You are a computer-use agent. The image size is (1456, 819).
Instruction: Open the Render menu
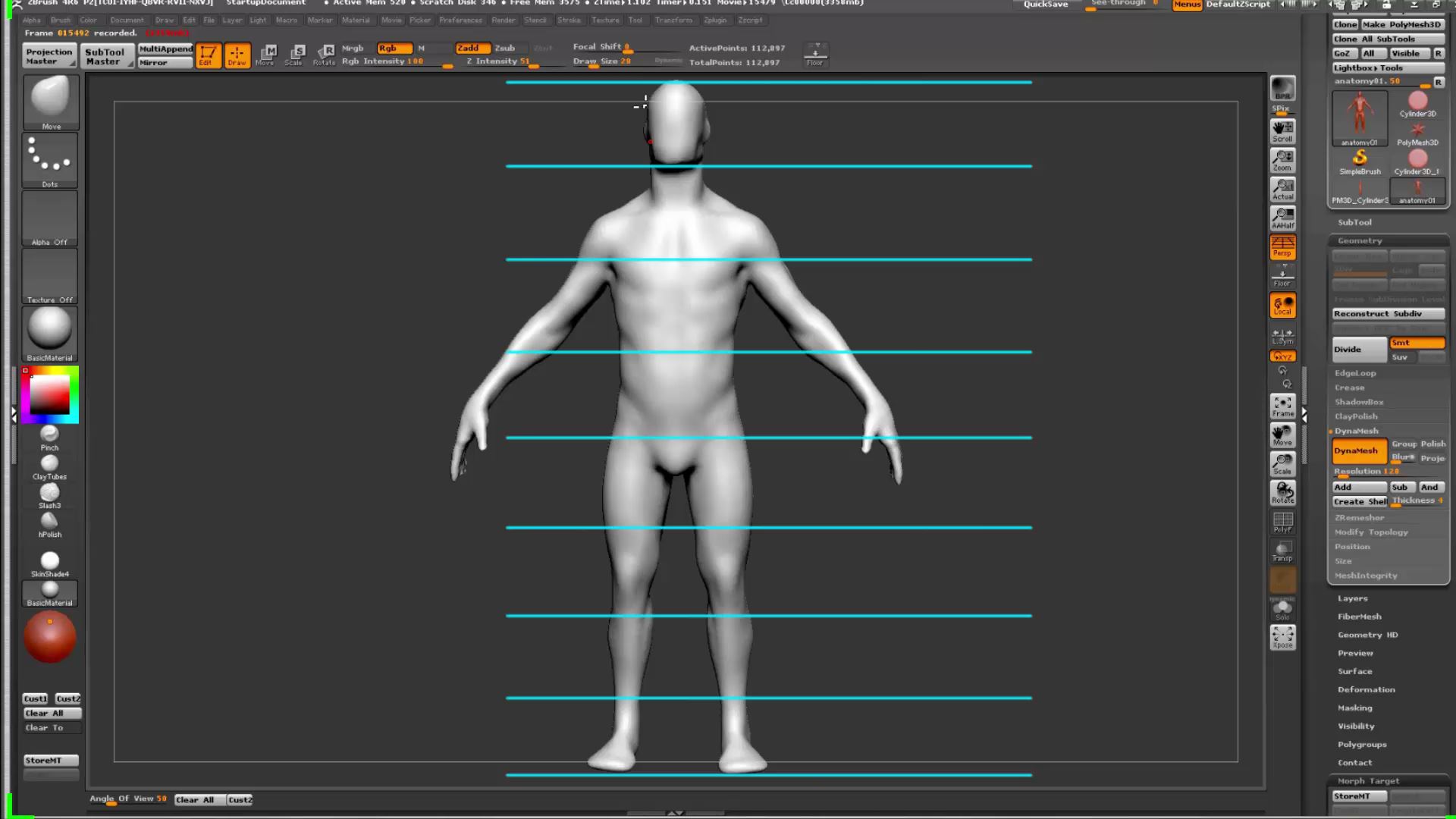pyautogui.click(x=504, y=20)
